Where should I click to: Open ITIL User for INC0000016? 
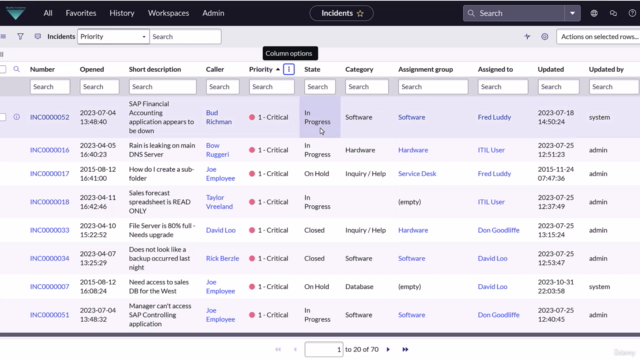tap(491, 150)
